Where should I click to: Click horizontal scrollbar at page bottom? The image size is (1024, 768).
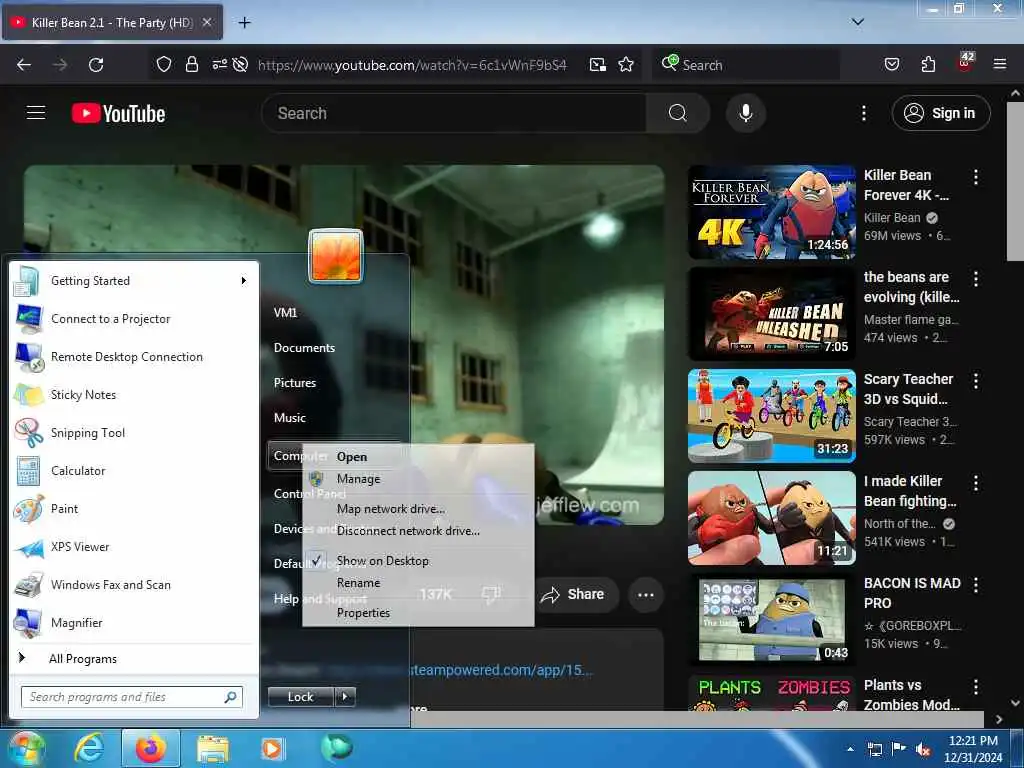697,719
